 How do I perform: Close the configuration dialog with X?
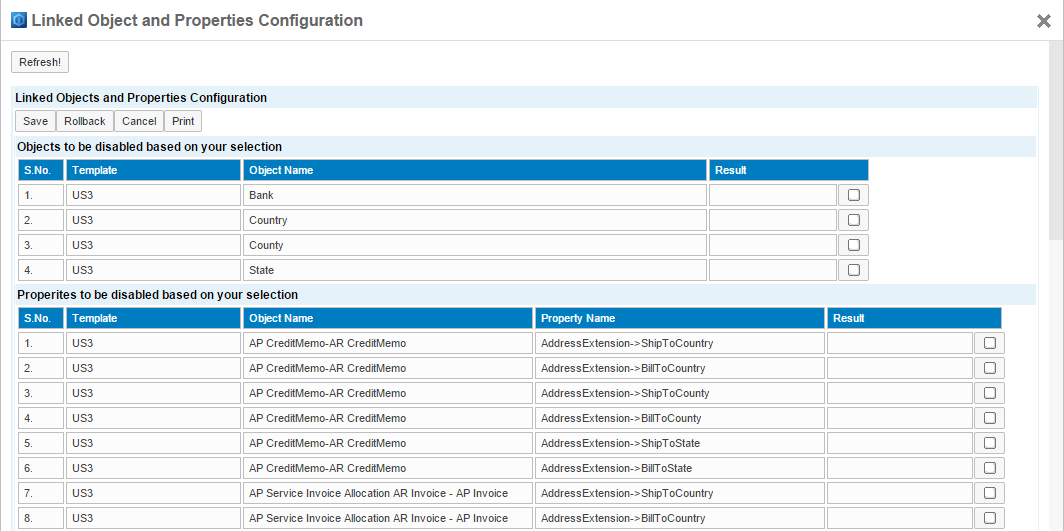[x=1043, y=20]
